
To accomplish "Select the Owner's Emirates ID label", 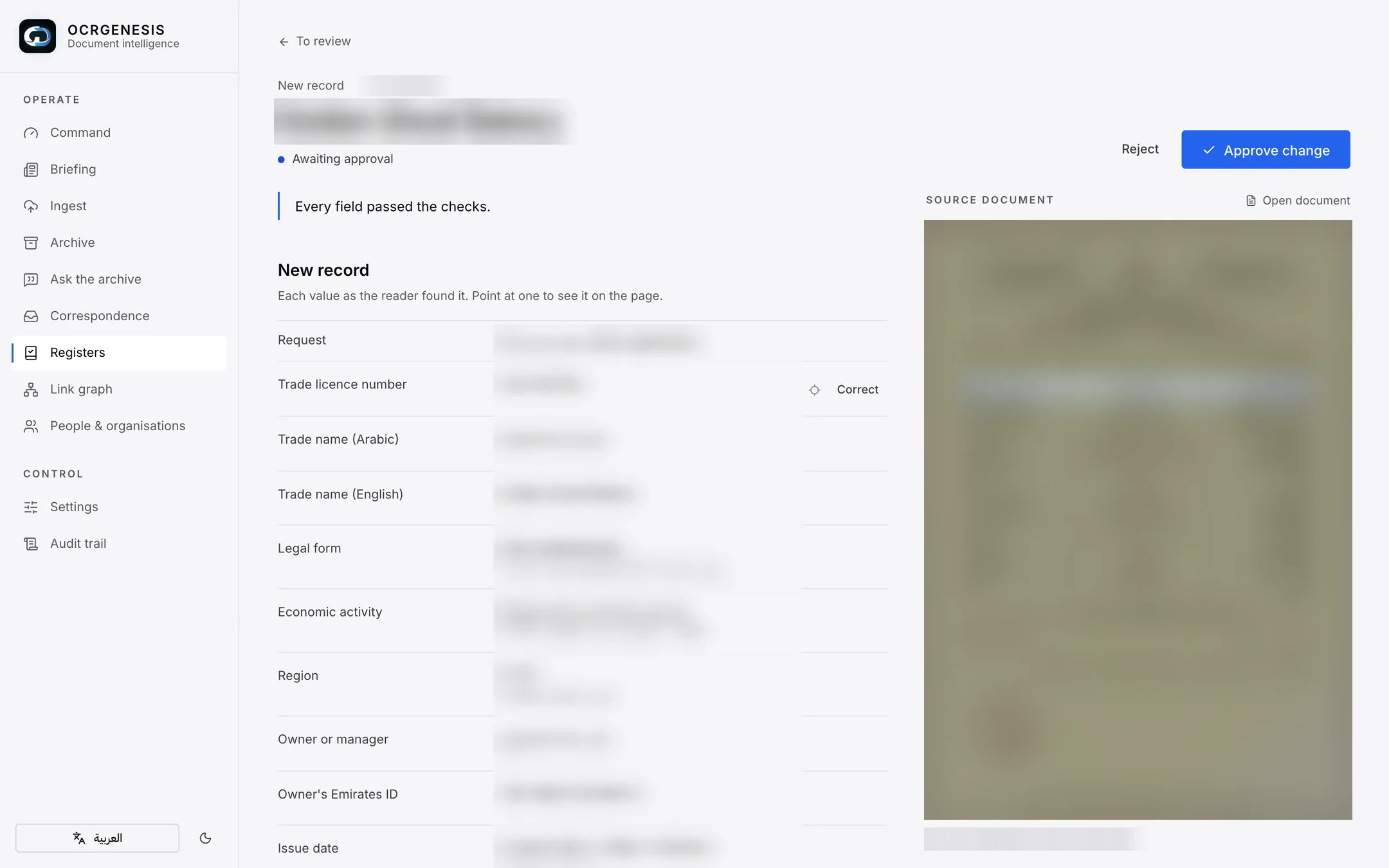I will pos(338,794).
